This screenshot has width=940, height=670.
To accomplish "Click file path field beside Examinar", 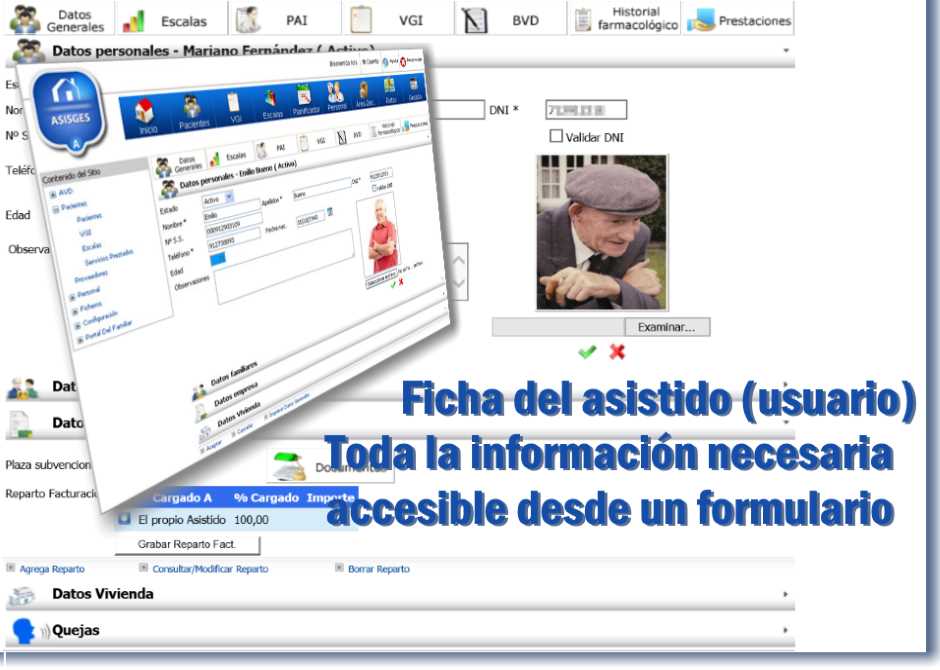I will 558,327.
